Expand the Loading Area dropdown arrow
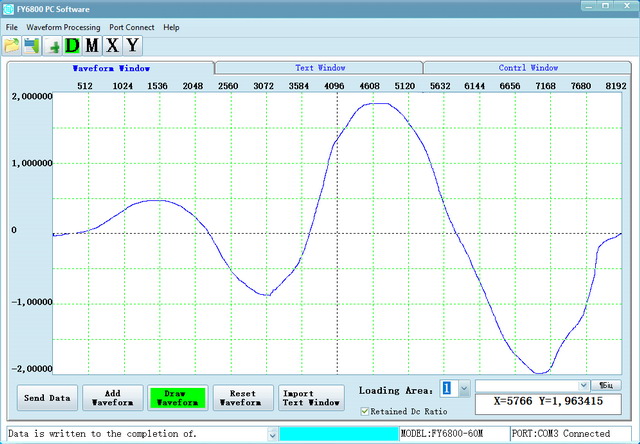The width and height of the screenshot is (640, 444). [464, 388]
